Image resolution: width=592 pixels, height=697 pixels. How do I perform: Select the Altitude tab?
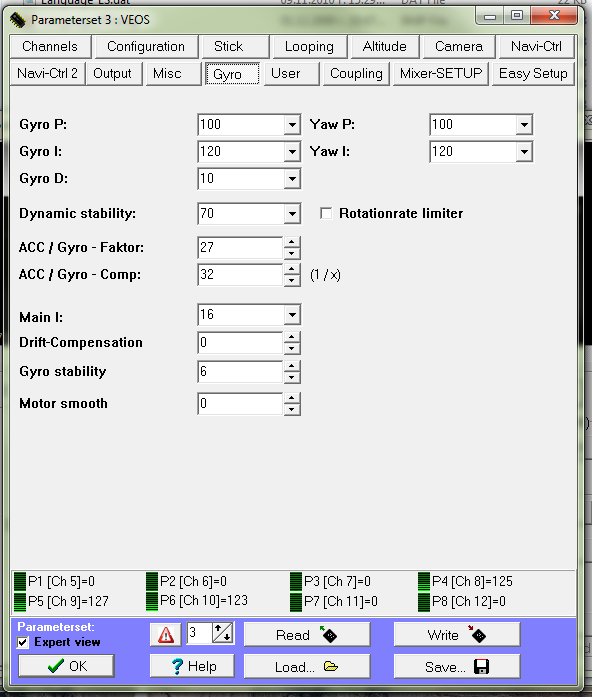tap(384, 47)
